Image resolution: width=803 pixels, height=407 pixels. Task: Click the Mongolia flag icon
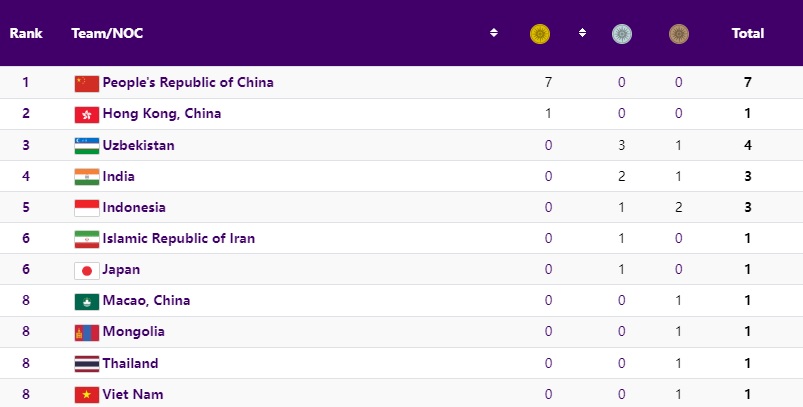(x=87, y=332)
